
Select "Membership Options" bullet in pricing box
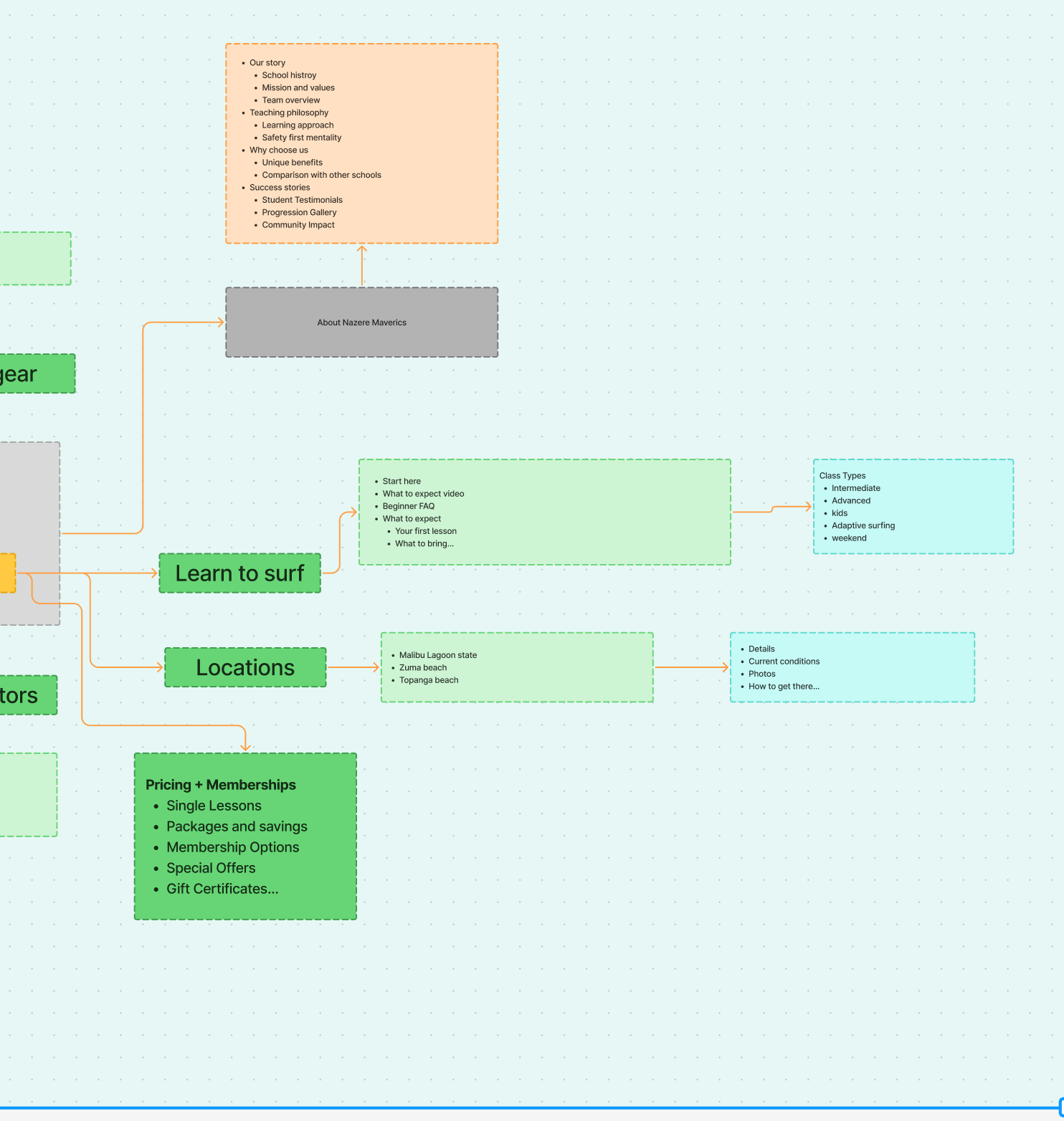(x=232, y=847)
